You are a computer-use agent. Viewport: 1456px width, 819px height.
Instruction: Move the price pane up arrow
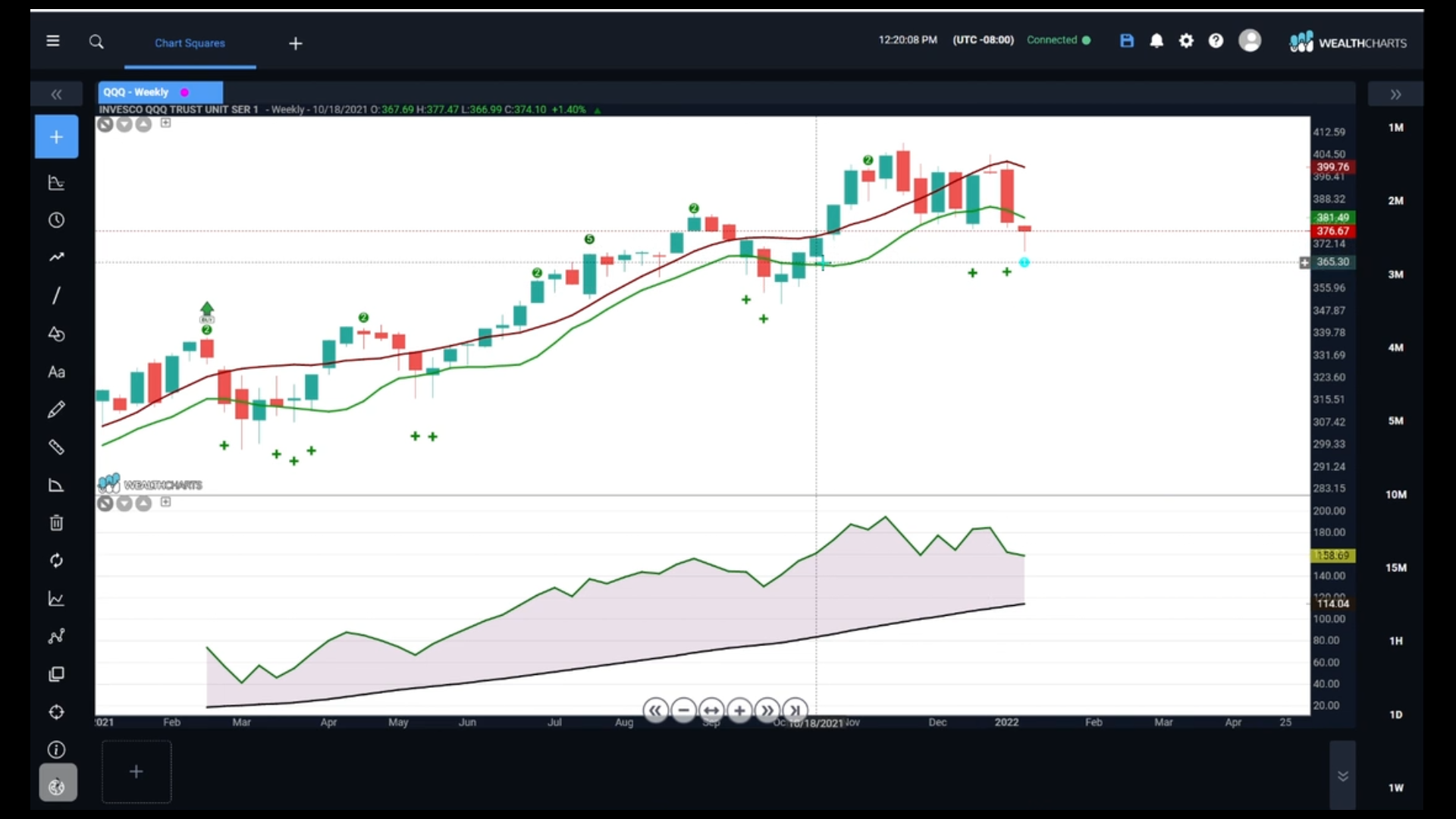(x=143, y=124)
